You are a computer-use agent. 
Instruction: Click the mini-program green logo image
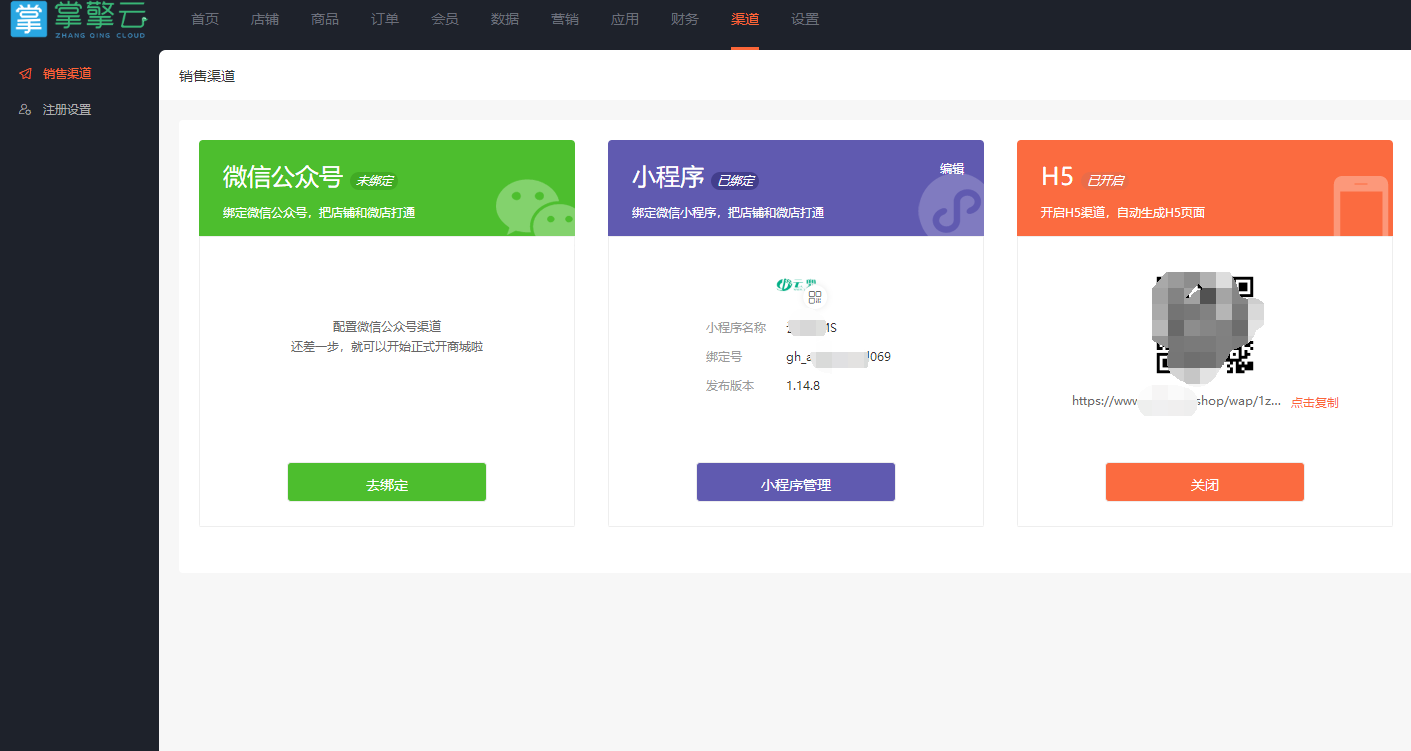(x=796, y=285)
